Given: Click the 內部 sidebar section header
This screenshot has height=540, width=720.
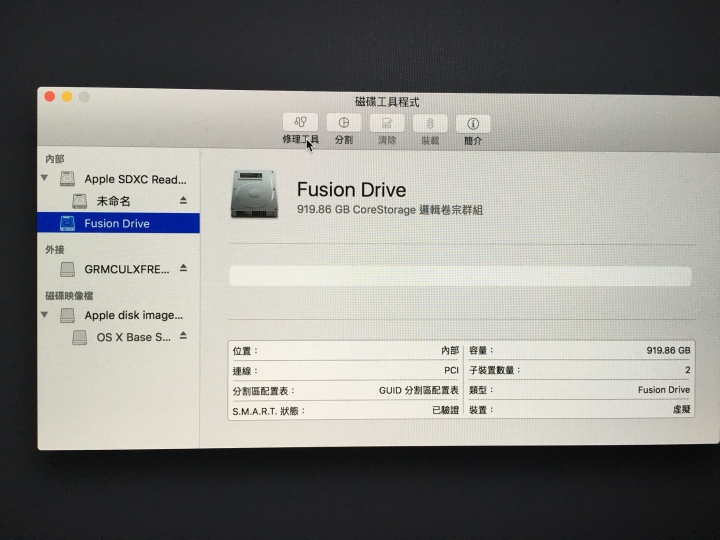Looking at the screenshot, I should tap(55, 159).
